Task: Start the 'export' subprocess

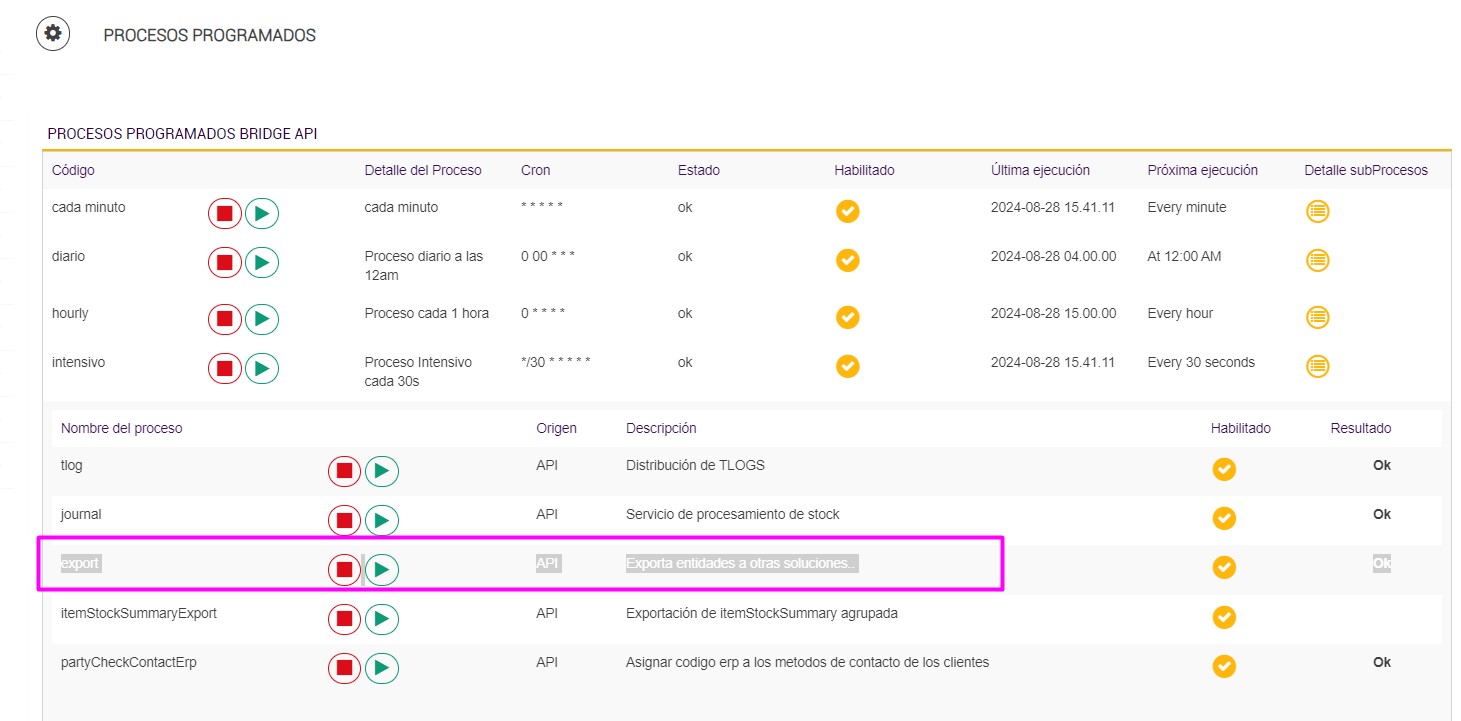Action: [x=381, y=569]
